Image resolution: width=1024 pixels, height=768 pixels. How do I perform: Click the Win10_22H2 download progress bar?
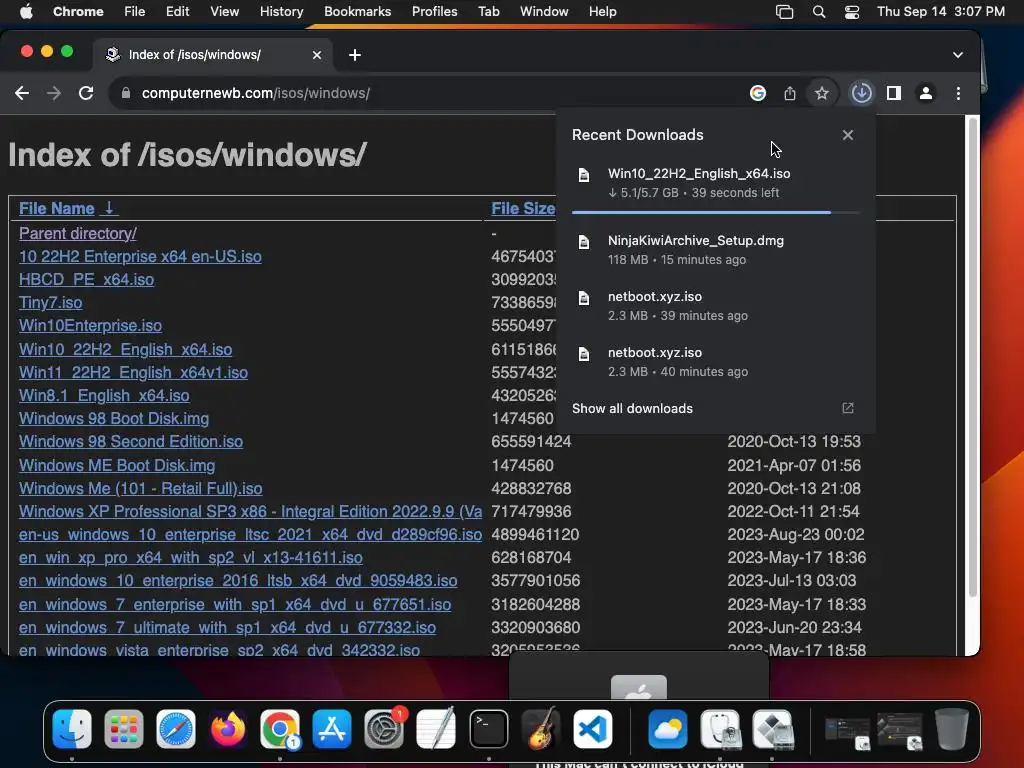coord(716,212)
